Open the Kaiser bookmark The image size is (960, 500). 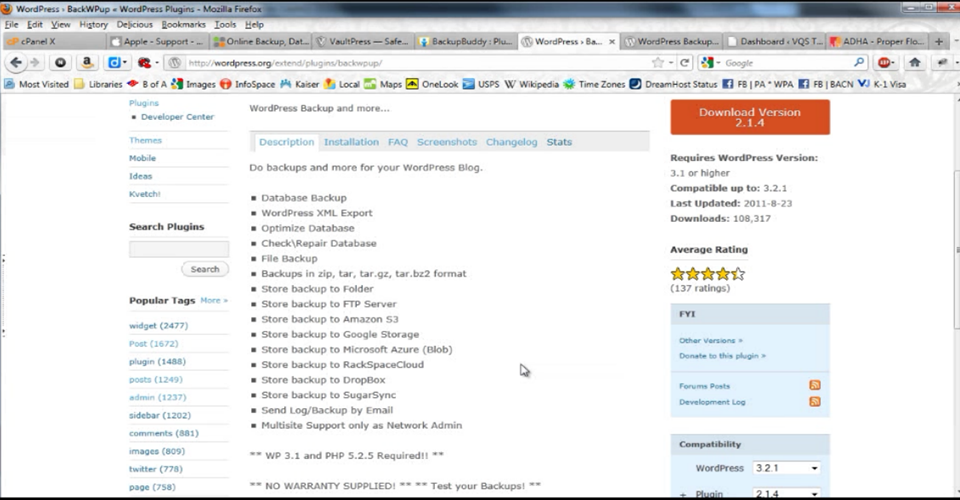299,84
